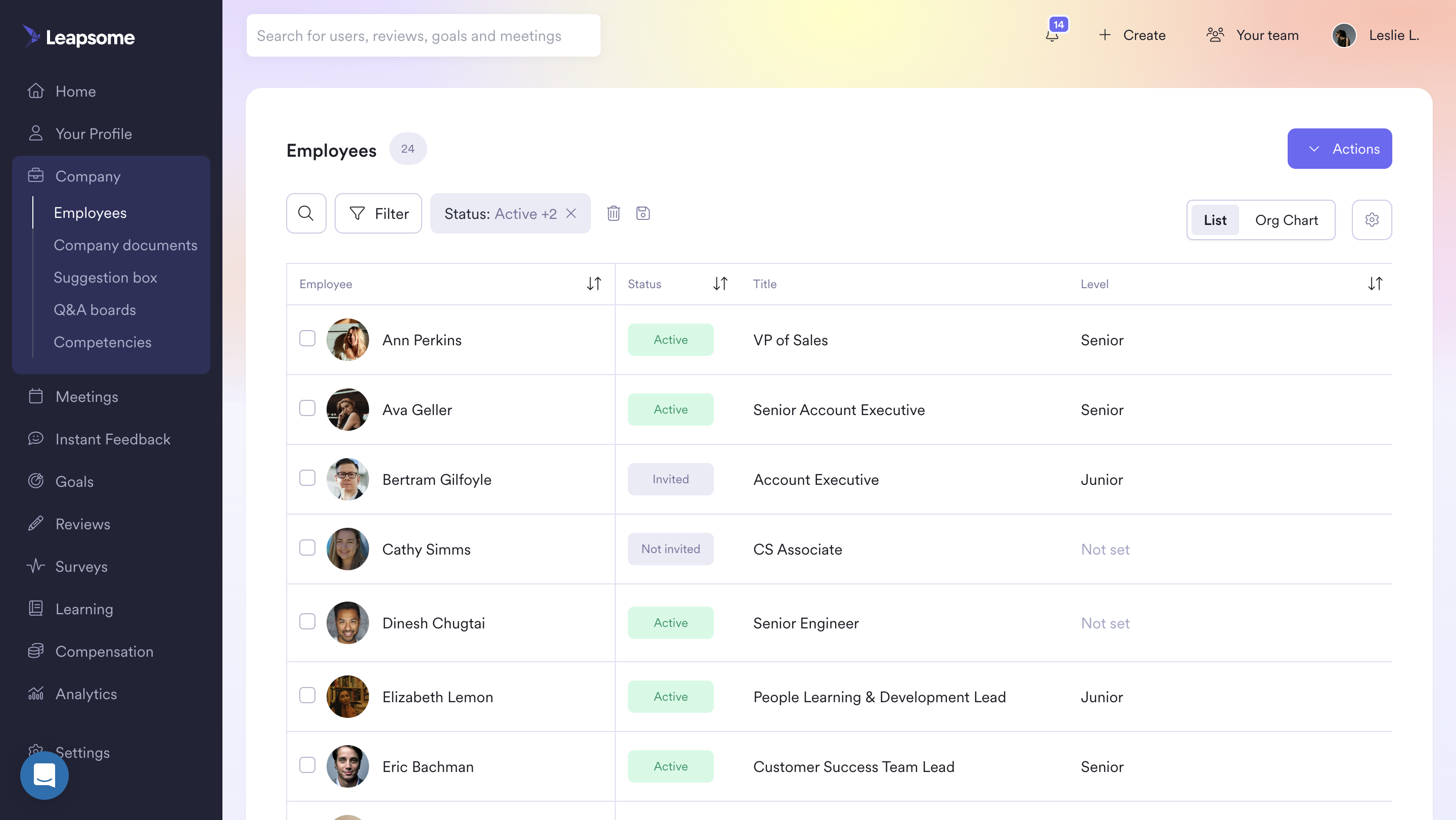
Task: Collapse the Company sidebar section
Action: (x=87, y=176)
